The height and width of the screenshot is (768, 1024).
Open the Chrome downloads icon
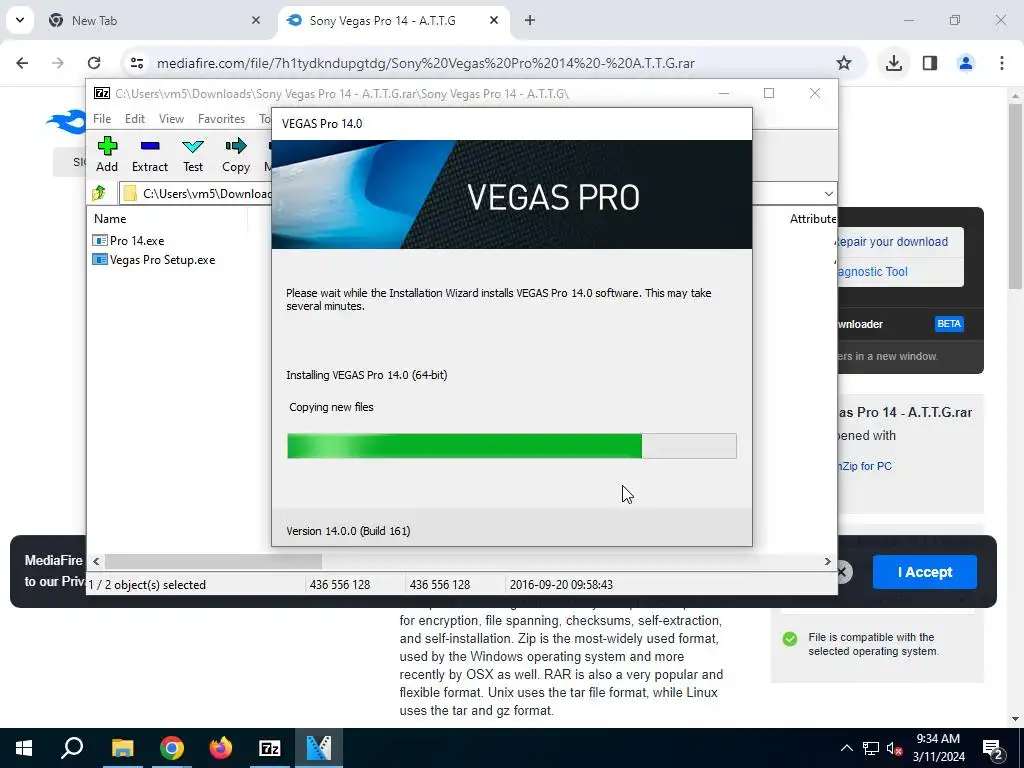pyautogui.click(x=893, y=63)
